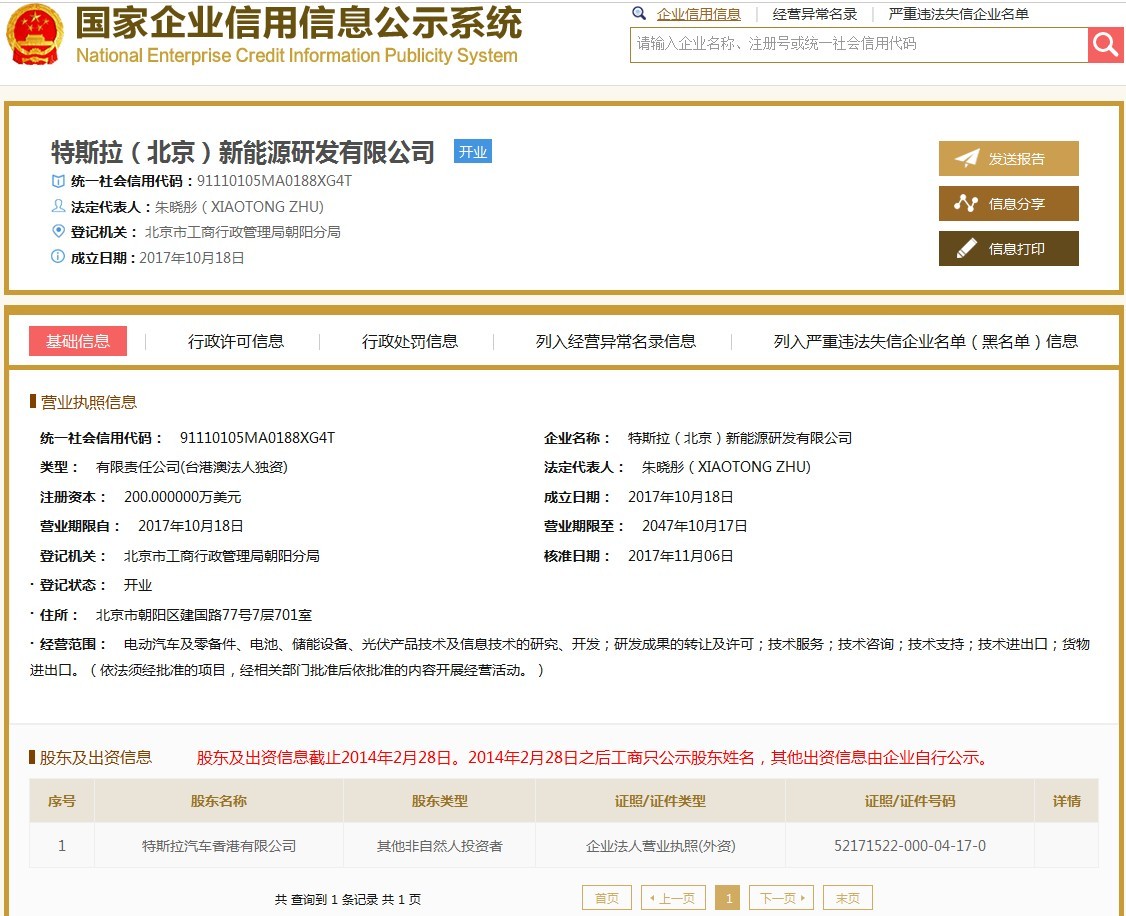Select the 企业信用信息 search category
Viewport: 1126px width, 916px height.
pos(699,14)
